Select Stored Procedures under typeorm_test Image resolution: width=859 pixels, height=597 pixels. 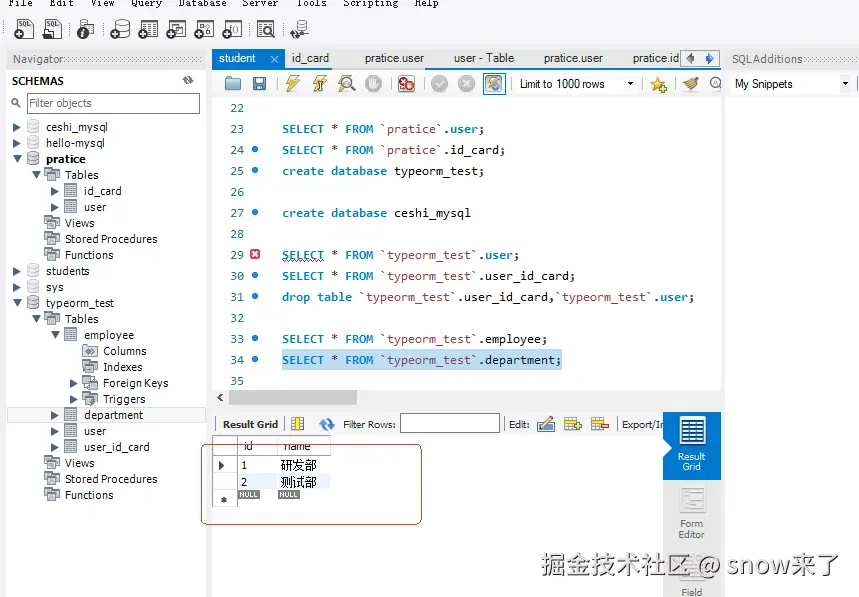point(111,479)
